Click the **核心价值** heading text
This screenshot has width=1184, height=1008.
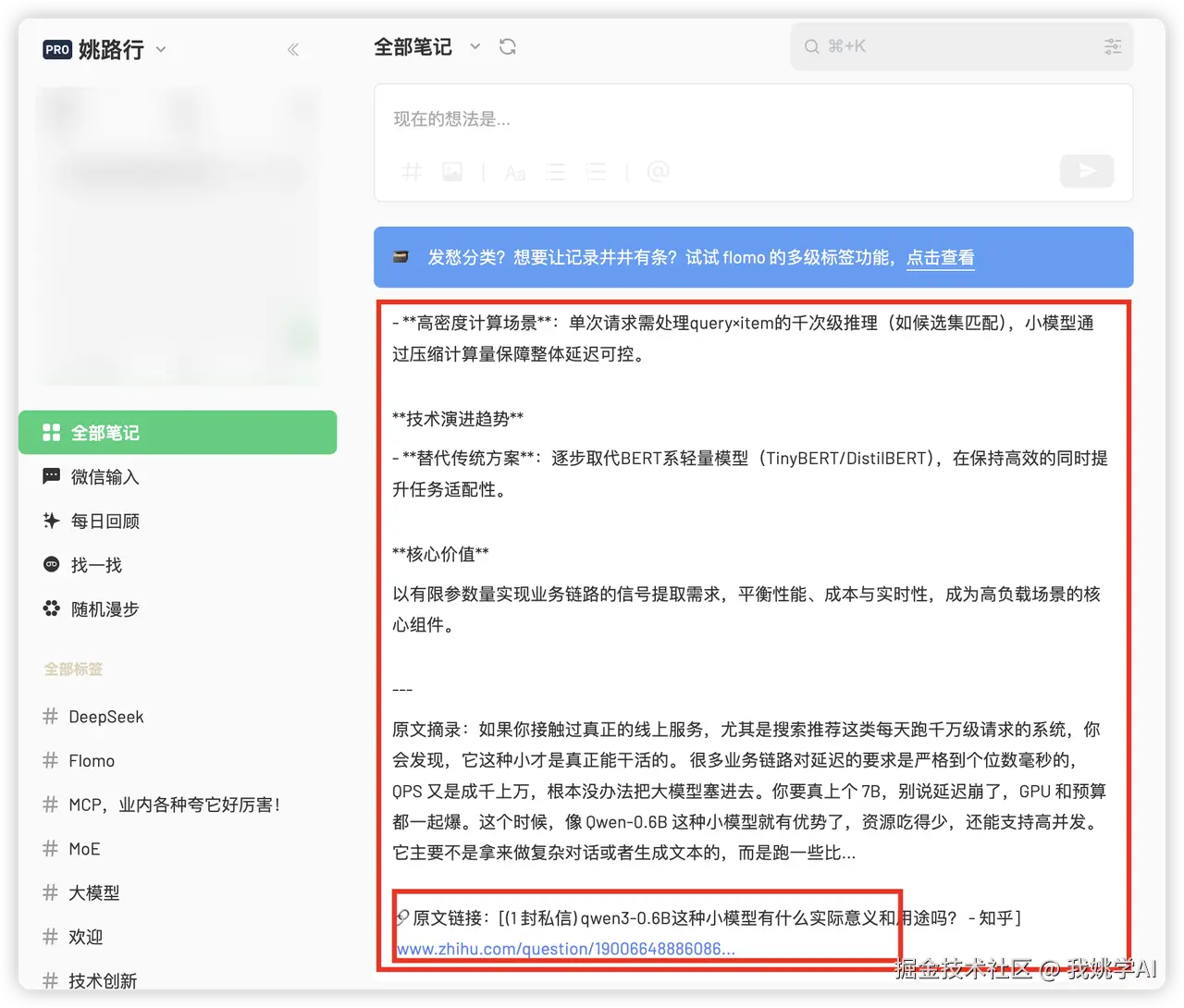point(440,554)
